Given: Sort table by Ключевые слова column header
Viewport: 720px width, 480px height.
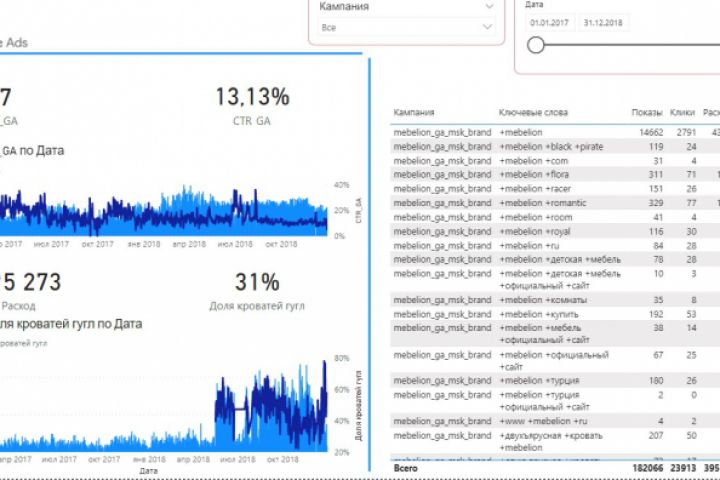Looking at the screenshot, I should pos(533,113).
